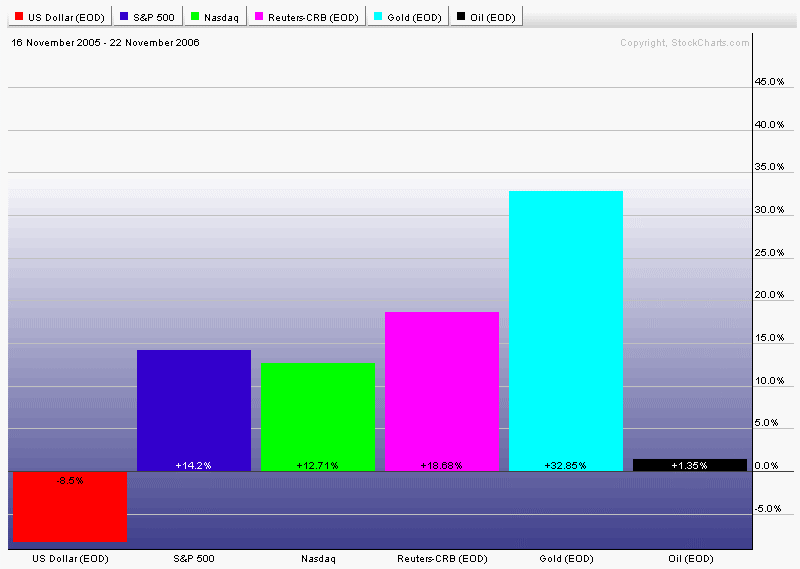This screenshot has width=800, height=569.
Task: Click the 5.0% axis label
Action: pyautogui.click(x=767, y=423)
